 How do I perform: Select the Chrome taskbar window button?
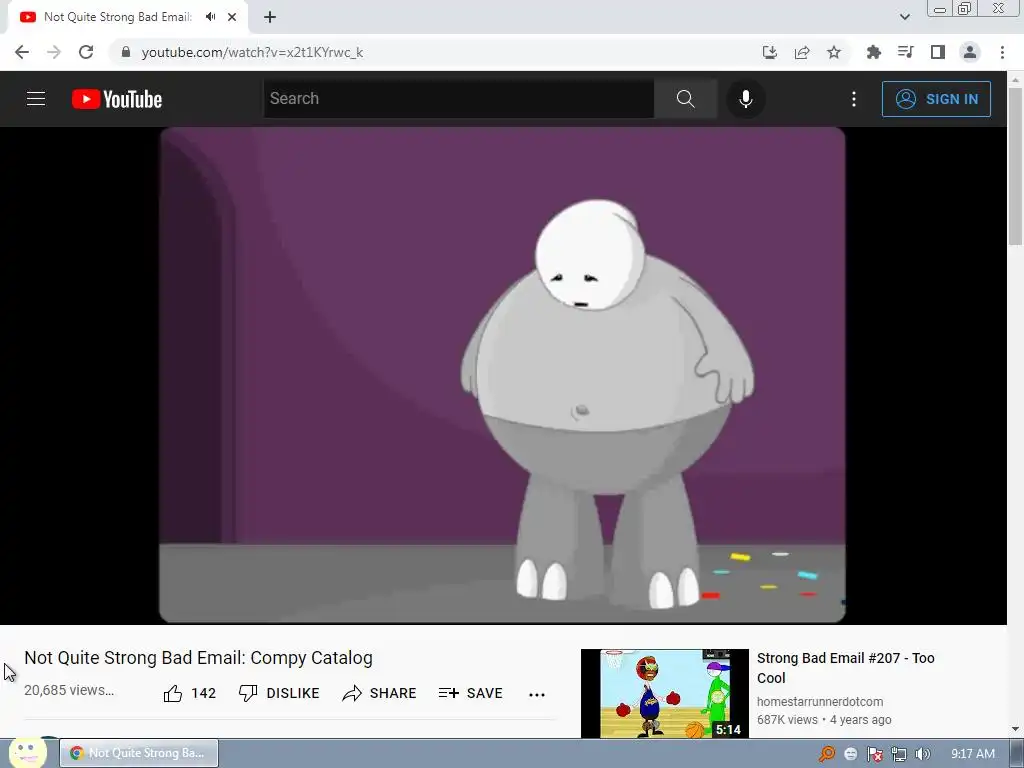pos(139,753)
